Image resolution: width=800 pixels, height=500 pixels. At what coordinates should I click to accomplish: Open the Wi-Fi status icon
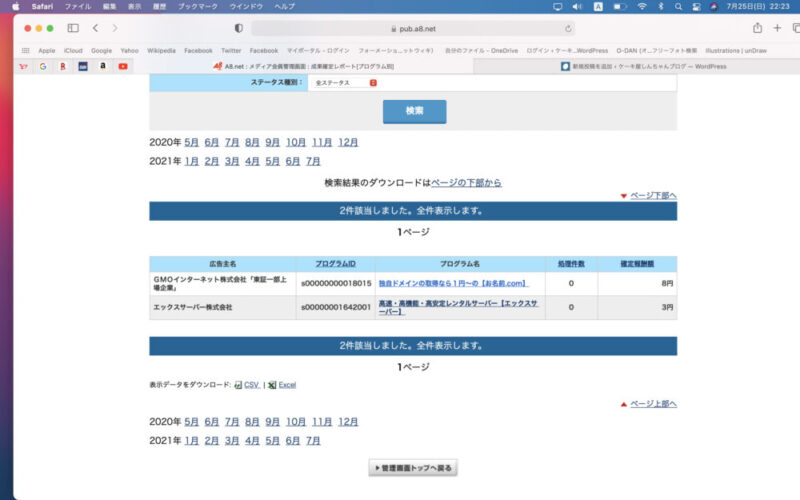642,7
